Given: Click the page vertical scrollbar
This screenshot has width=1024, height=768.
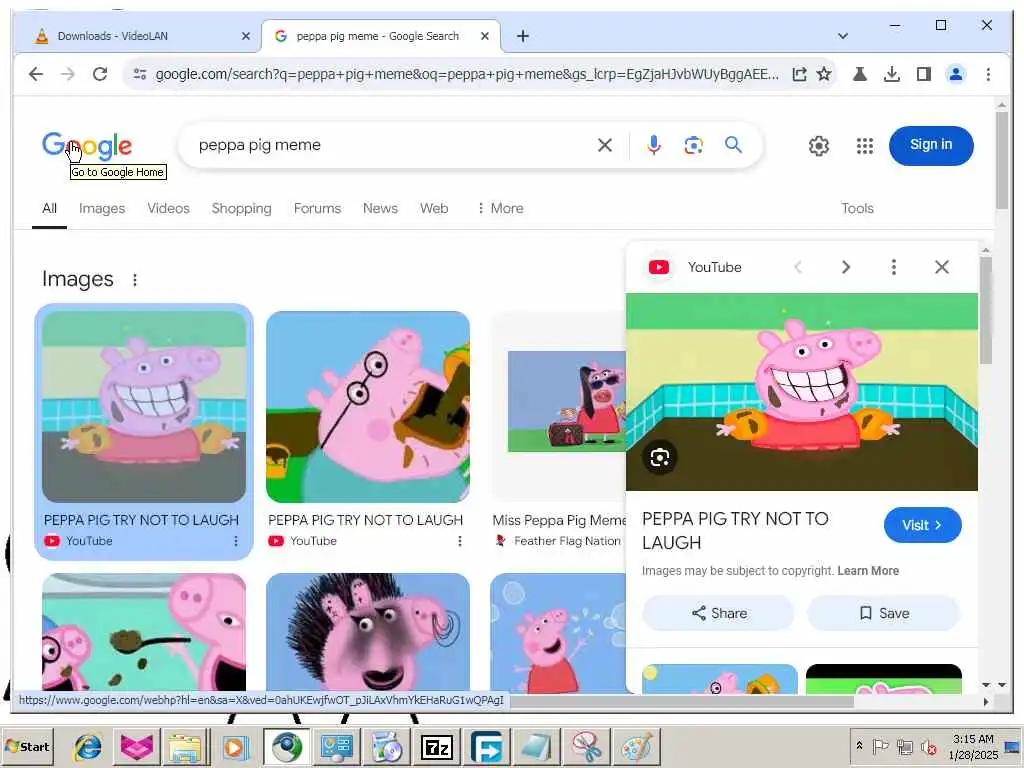Looking at the screenshot, I should click(1002, 161).
